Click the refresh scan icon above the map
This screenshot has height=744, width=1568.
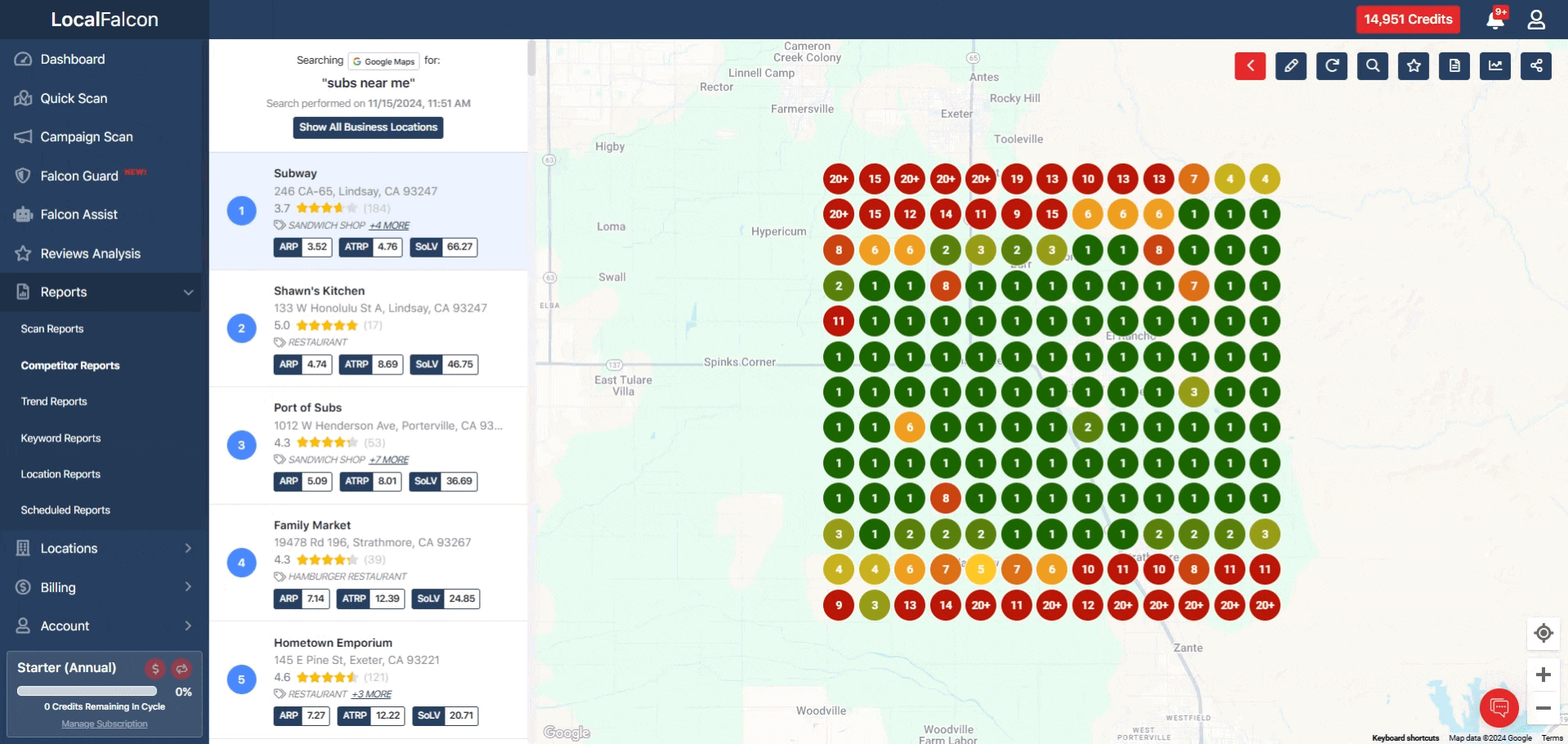tap(1332, 66)
